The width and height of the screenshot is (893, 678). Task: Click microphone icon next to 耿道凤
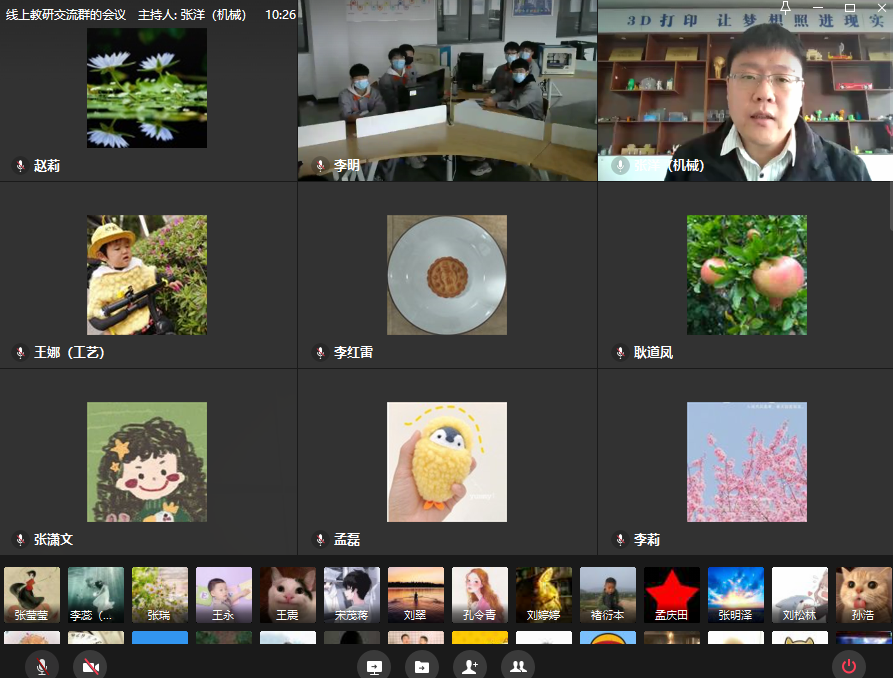(620, 353)
